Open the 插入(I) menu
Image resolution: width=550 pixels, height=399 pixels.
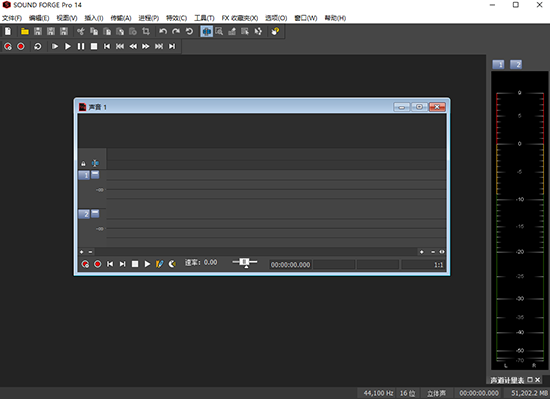coord(94,18)
